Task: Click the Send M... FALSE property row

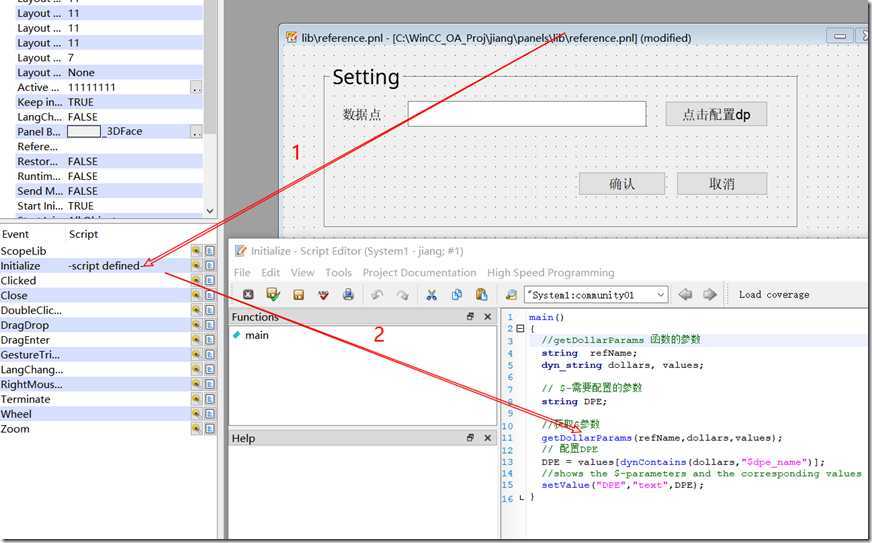Action: pyautogui.click(x=109, y=191)
